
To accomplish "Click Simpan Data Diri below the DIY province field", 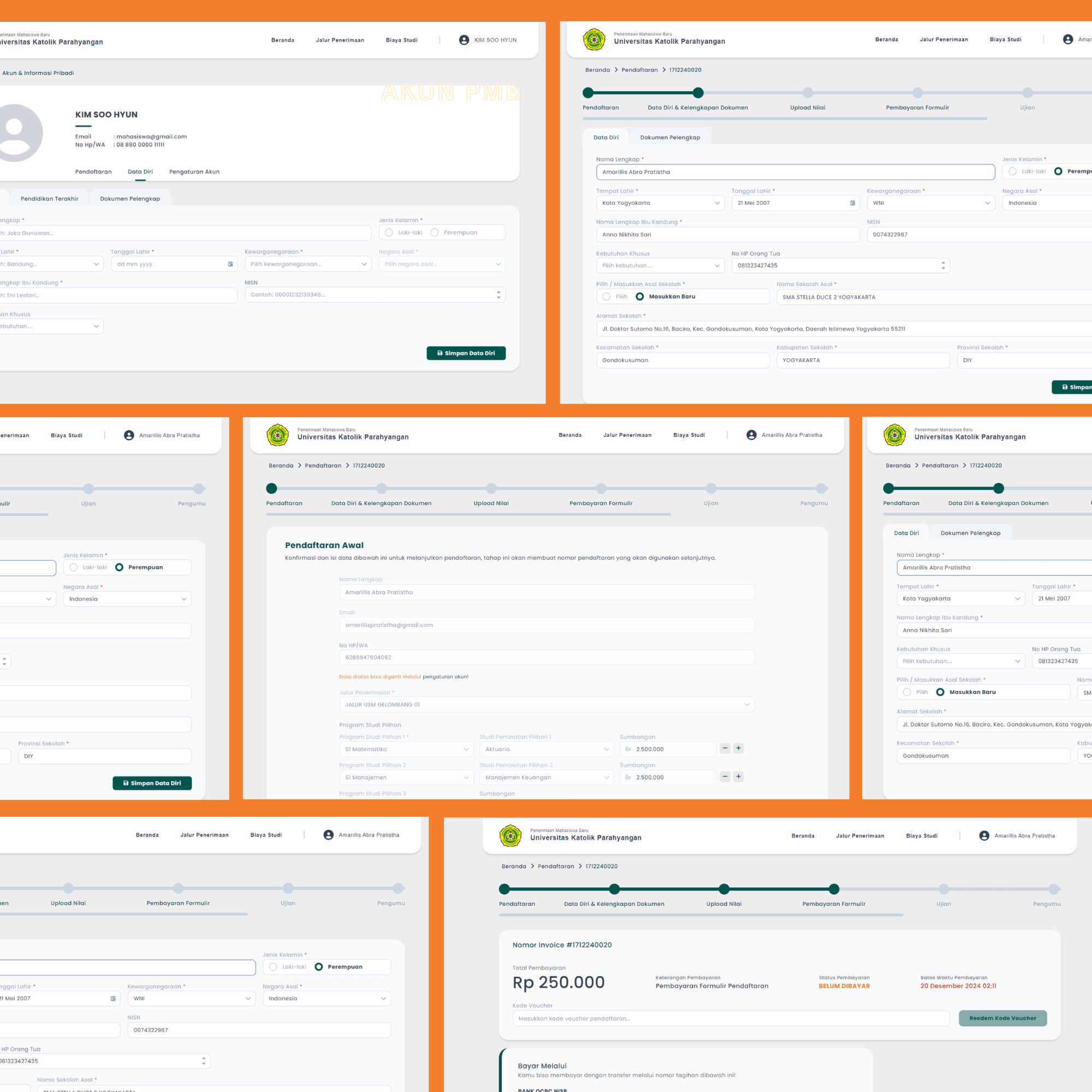I will point(152,784).
